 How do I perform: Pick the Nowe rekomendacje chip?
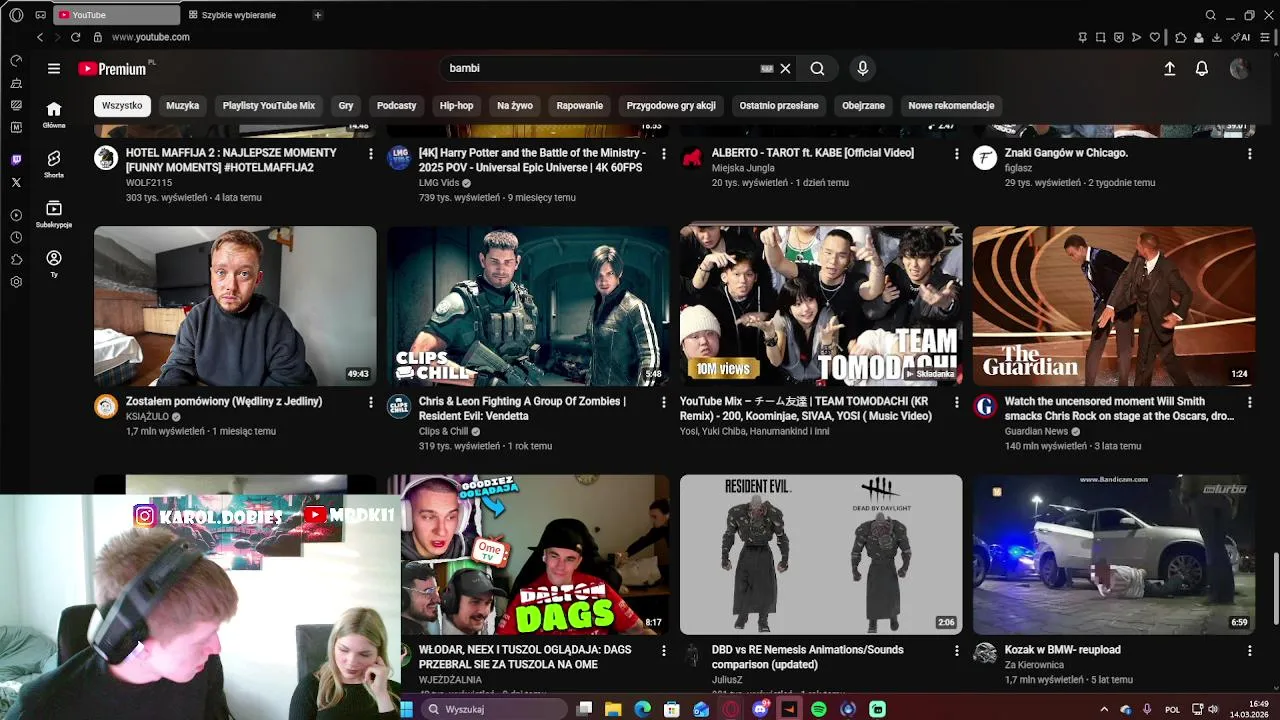click(951, 105)
